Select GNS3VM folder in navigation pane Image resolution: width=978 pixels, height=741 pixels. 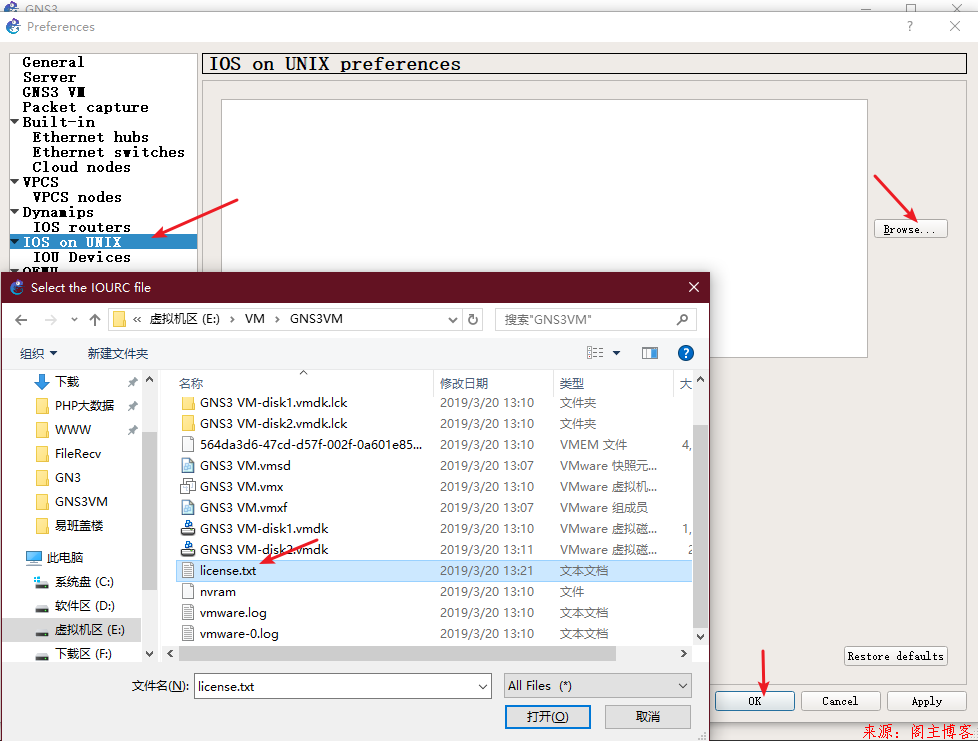(x=81, y=501)
